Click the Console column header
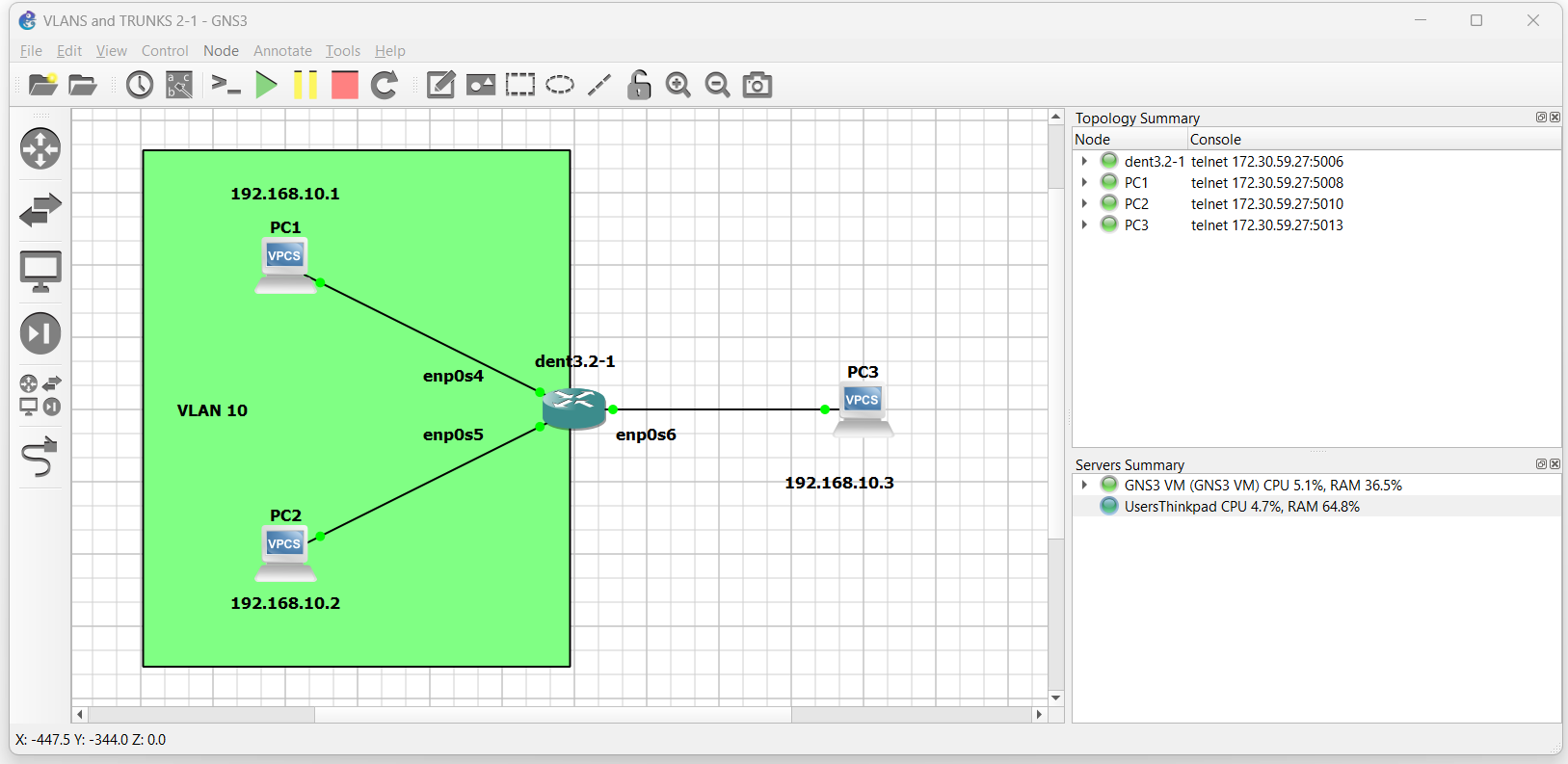The width and height of the screenshot is (1568, 764). tap(1374, 140)
